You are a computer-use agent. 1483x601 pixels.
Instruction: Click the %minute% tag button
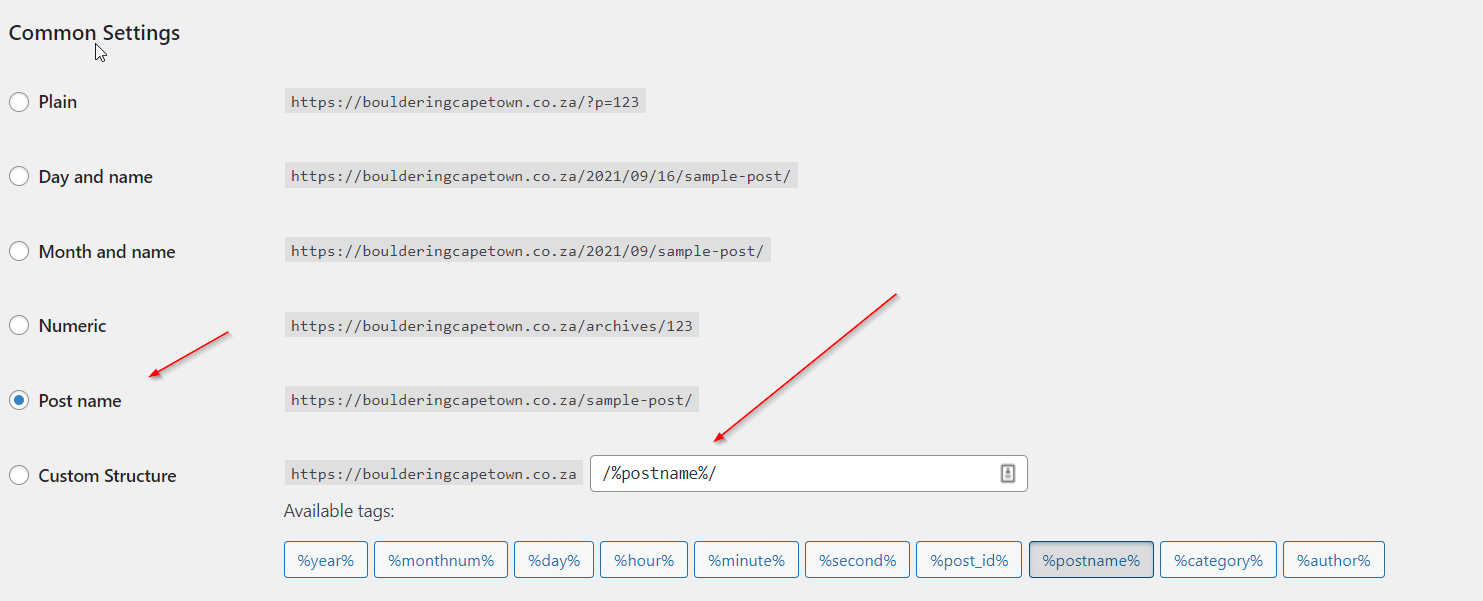[746, 560]
